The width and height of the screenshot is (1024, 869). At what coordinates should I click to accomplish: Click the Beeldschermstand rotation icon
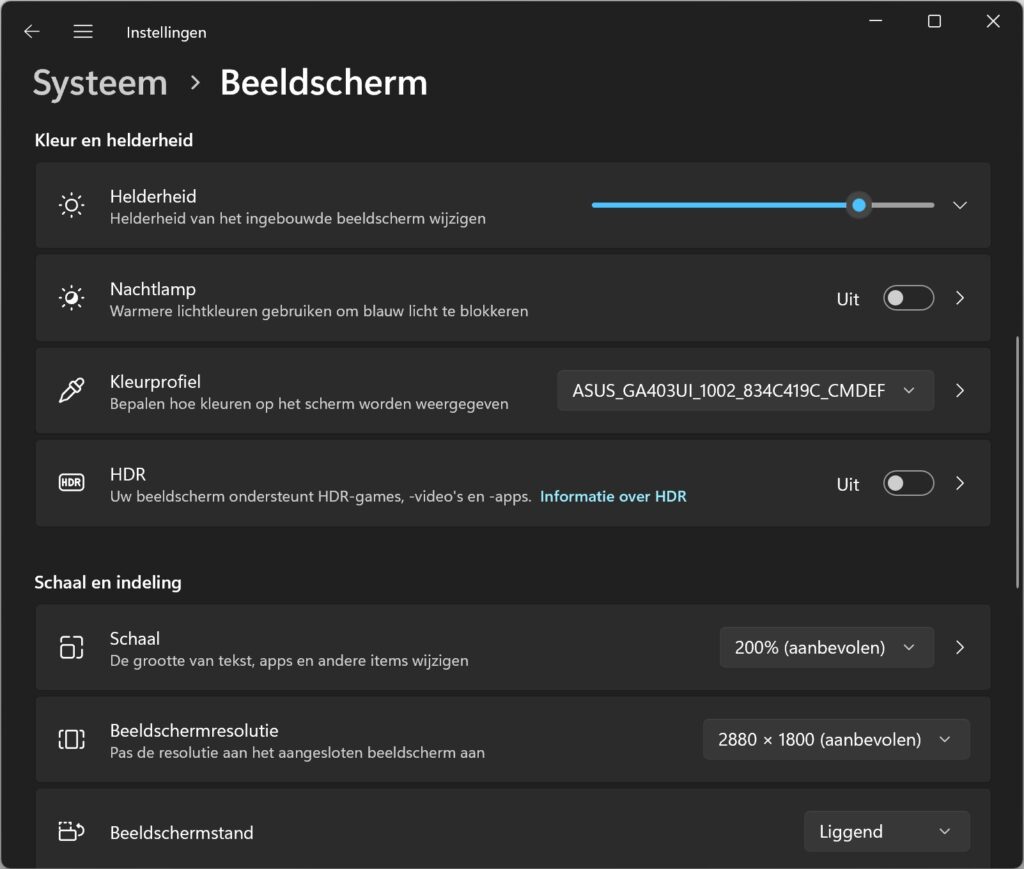70,831
